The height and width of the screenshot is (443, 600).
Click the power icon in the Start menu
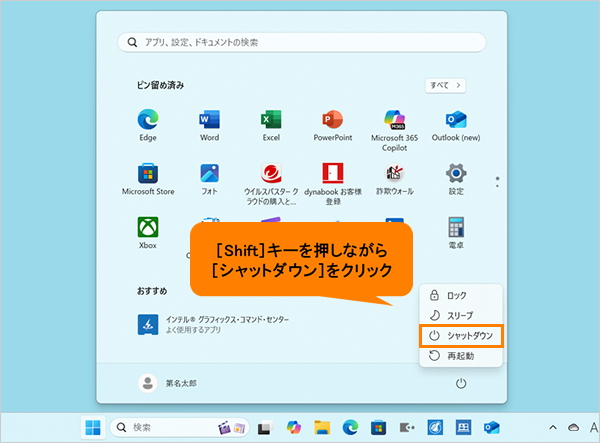tap(461, 382)
